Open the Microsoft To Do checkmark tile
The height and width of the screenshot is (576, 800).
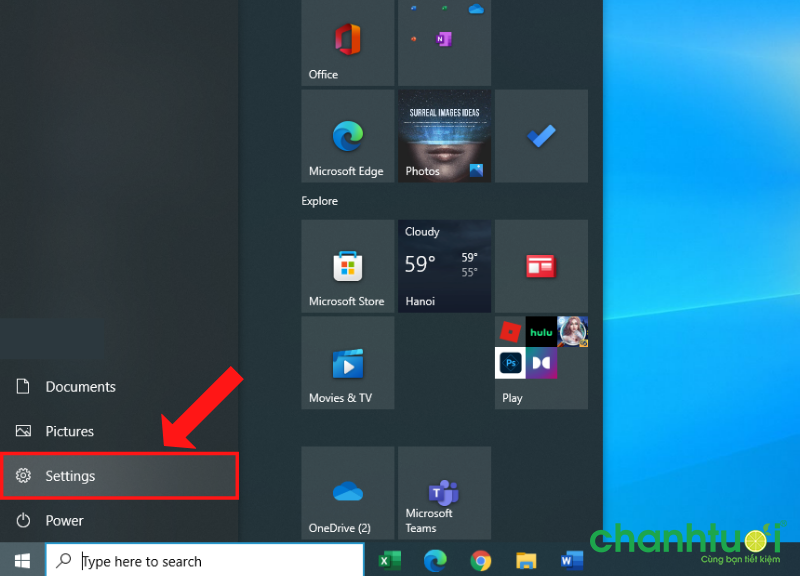pyautogui.click(x=541, y=136)
